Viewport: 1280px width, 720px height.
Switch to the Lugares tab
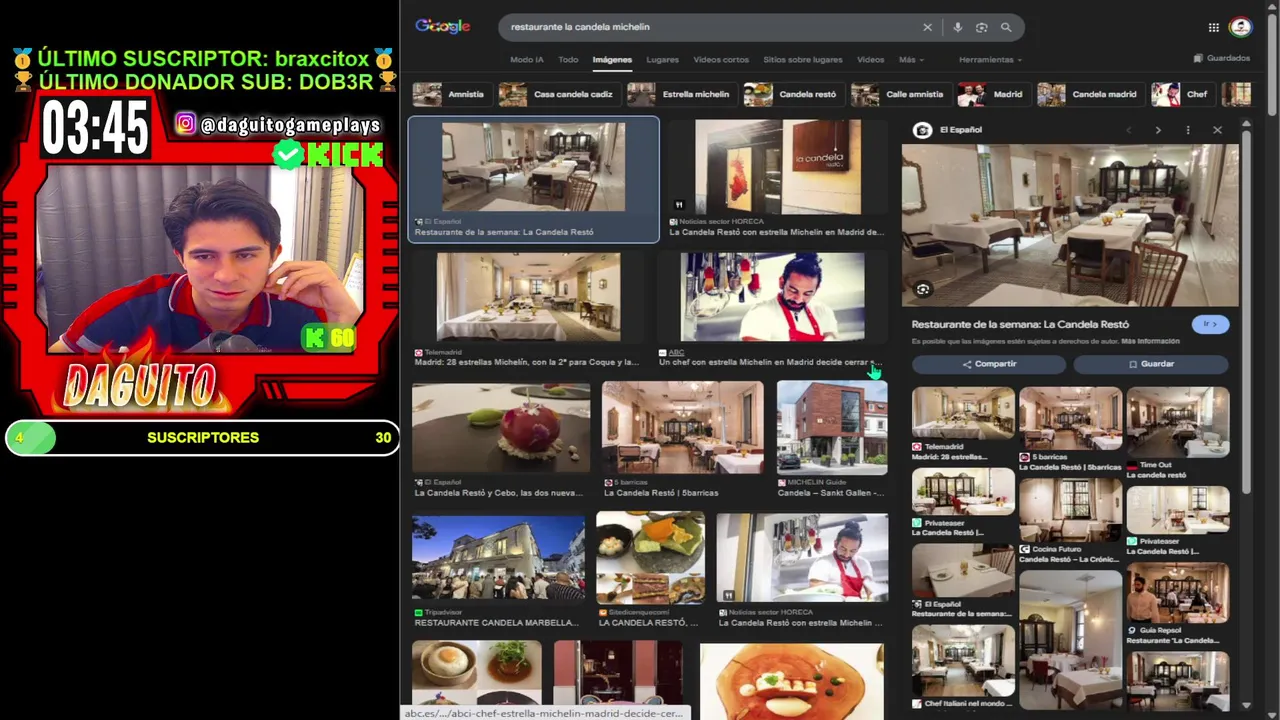click(x=662, y=60)
